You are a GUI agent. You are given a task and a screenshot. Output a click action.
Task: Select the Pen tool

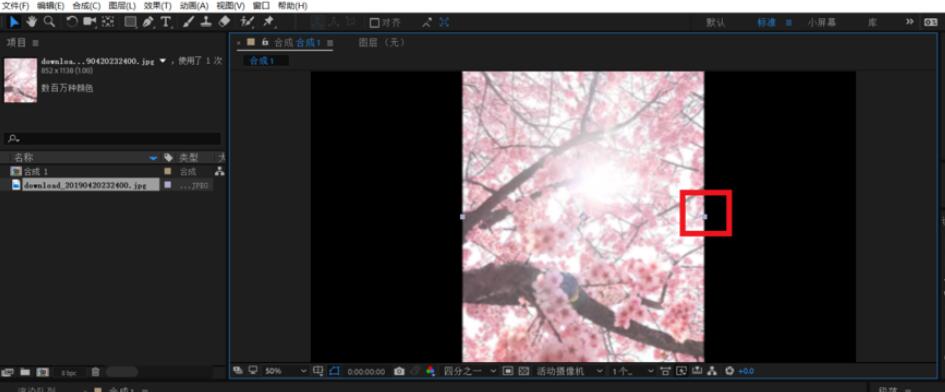148,22
